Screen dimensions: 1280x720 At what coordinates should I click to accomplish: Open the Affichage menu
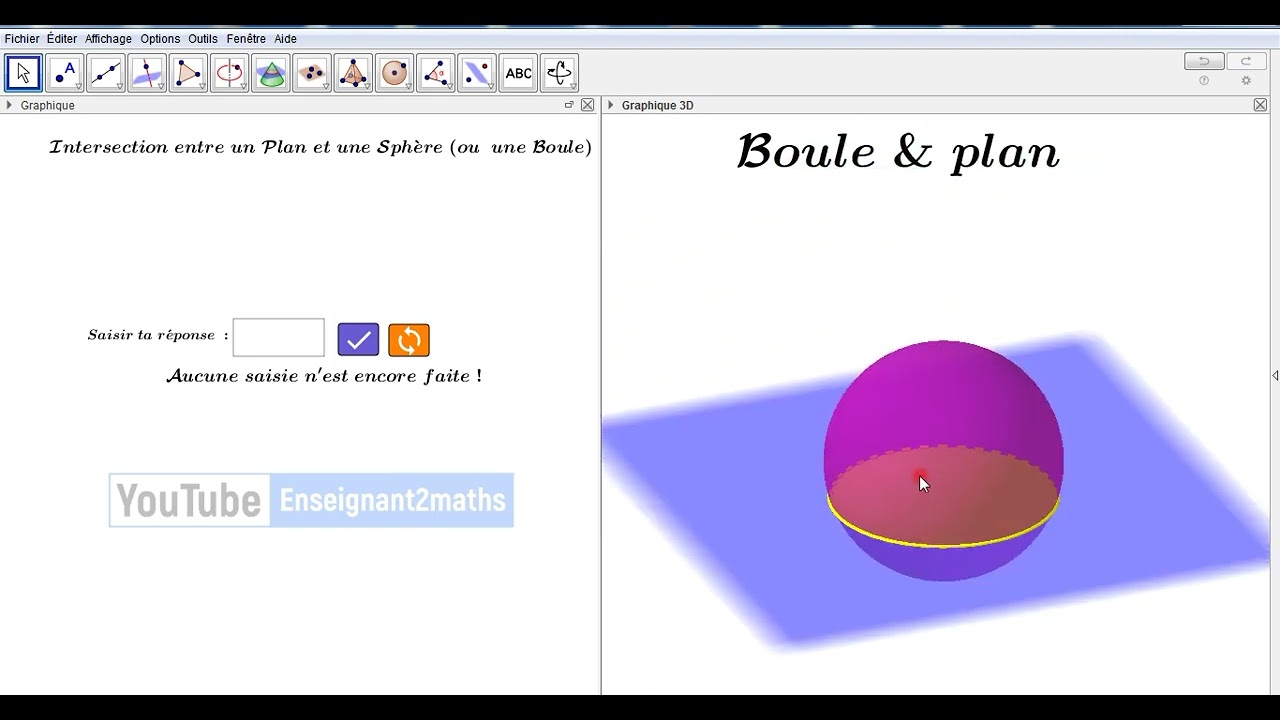(x=108, y=39)
